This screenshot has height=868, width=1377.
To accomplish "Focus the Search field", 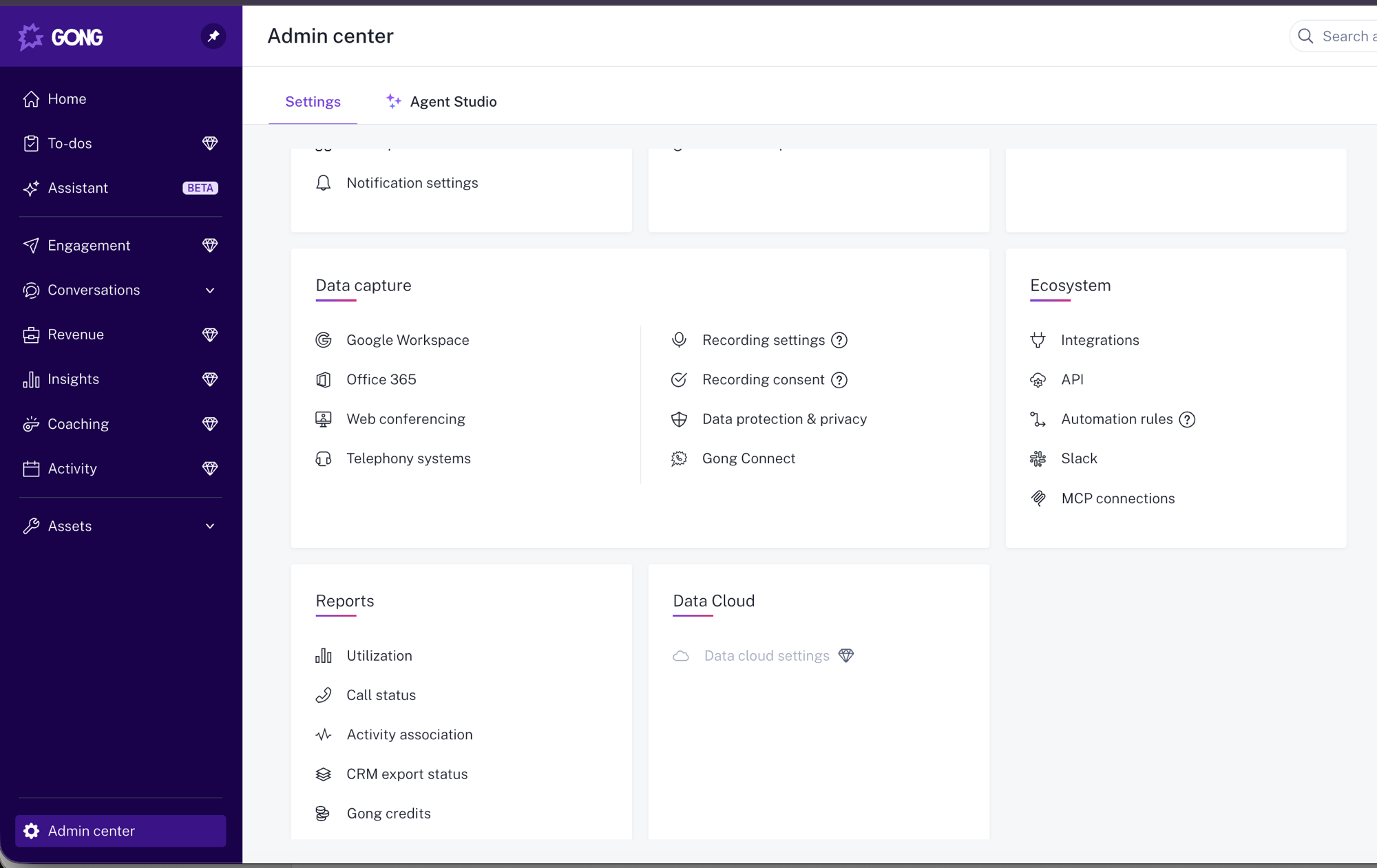I will coord(1334,36).
